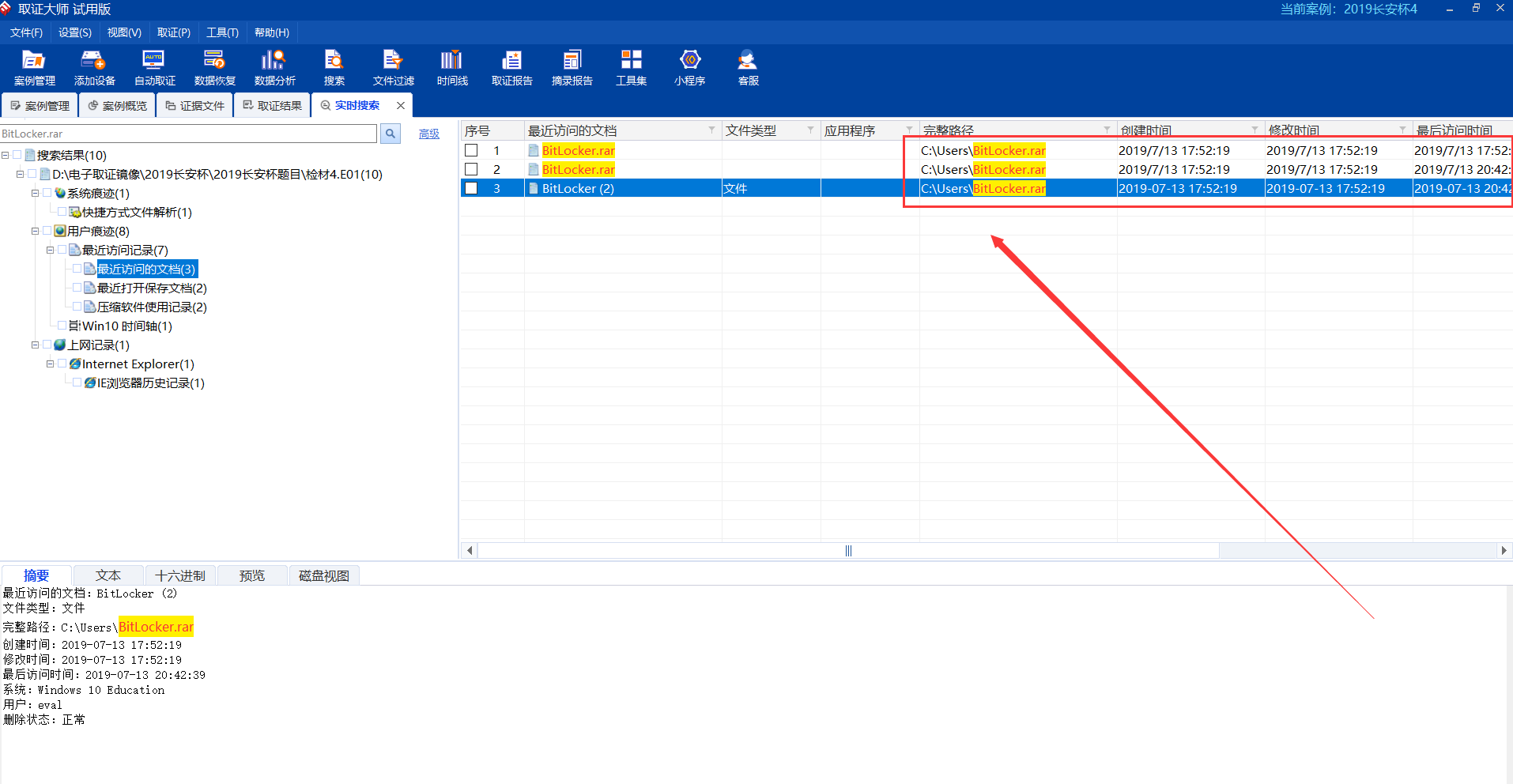
Task: Check the 最近访问记录(7) tree checkbox
Action: (x=62, y=250)
